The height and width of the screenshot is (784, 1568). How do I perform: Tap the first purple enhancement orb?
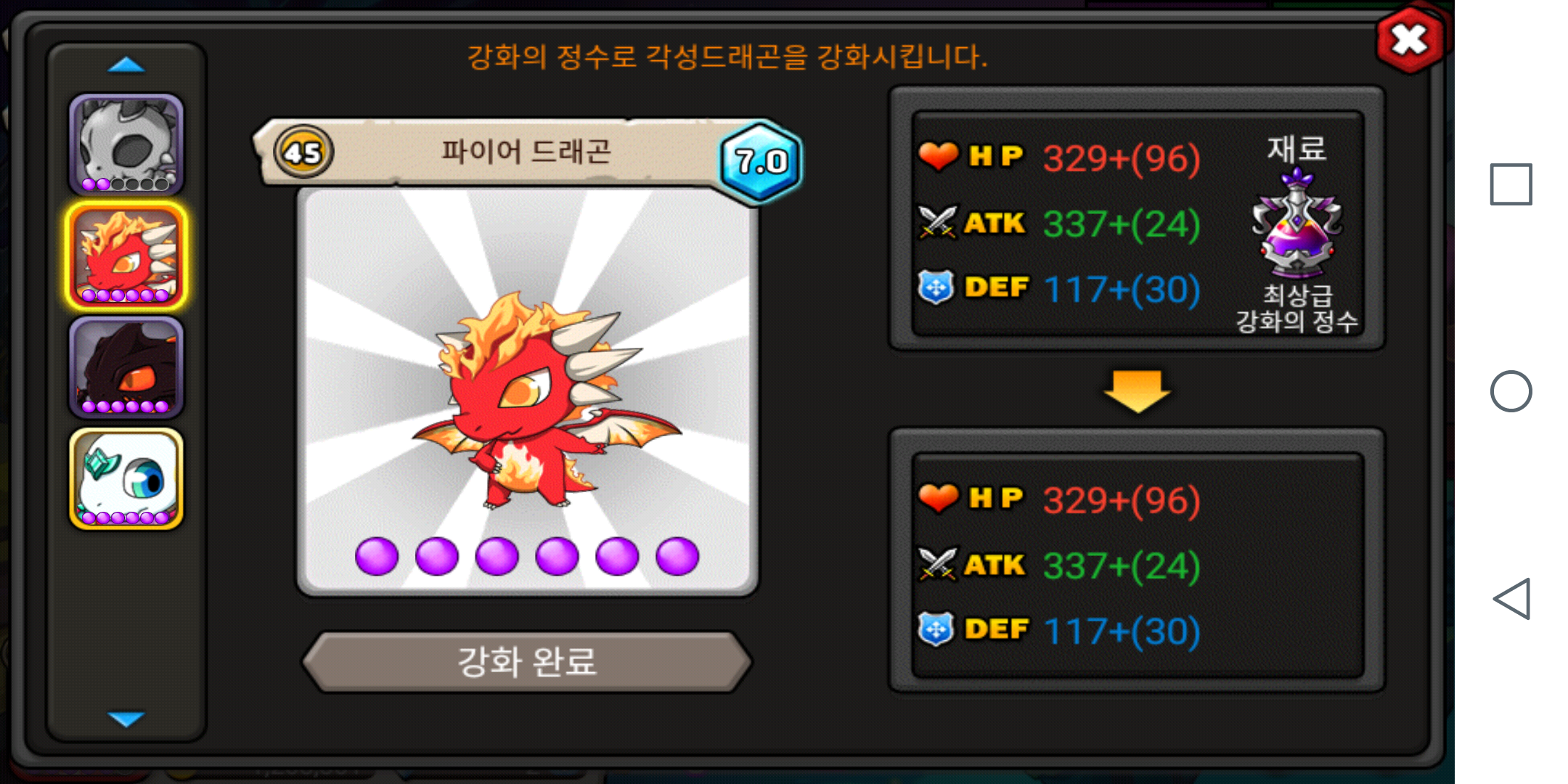377,557
